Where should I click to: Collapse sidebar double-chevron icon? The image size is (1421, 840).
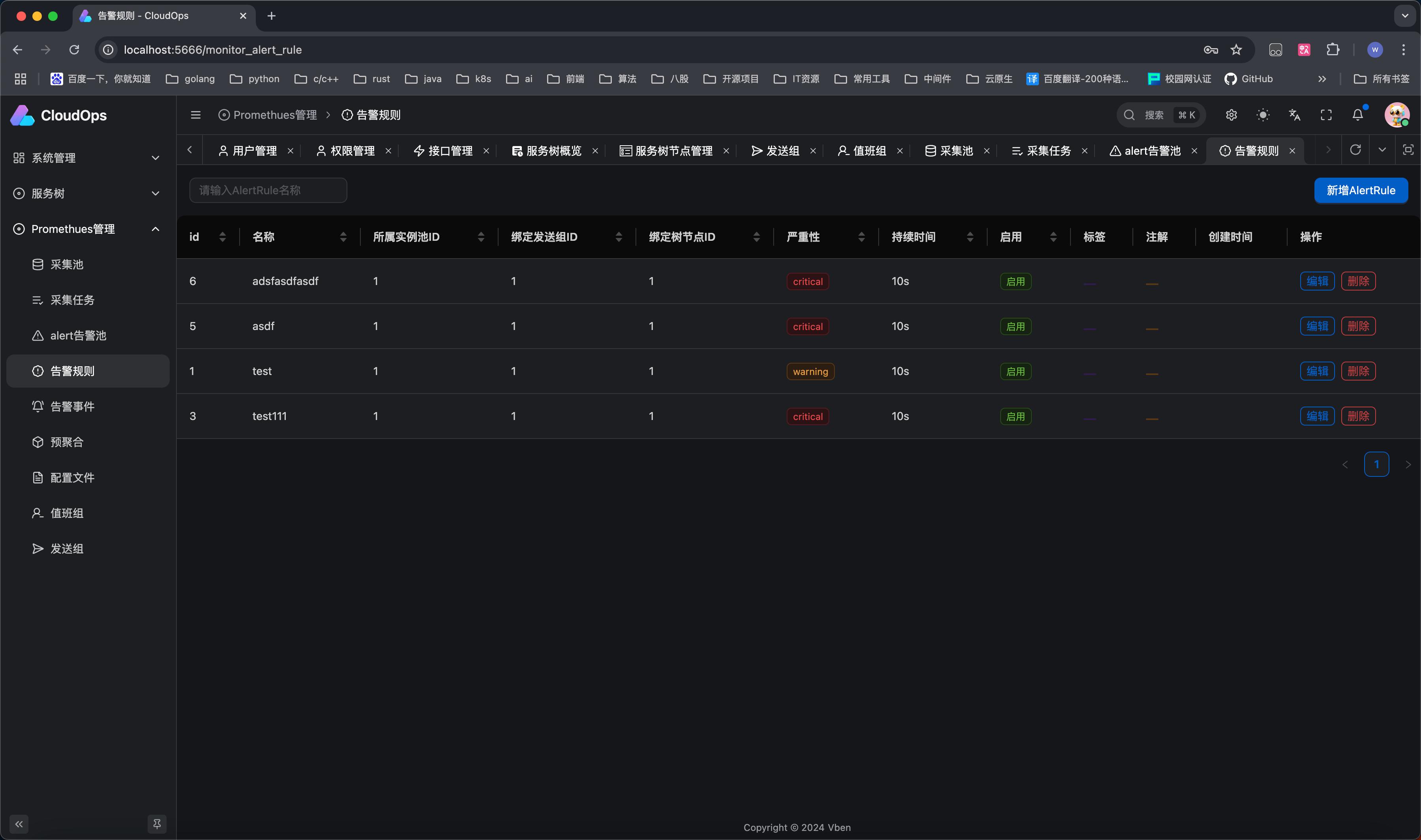click(19, 823)
